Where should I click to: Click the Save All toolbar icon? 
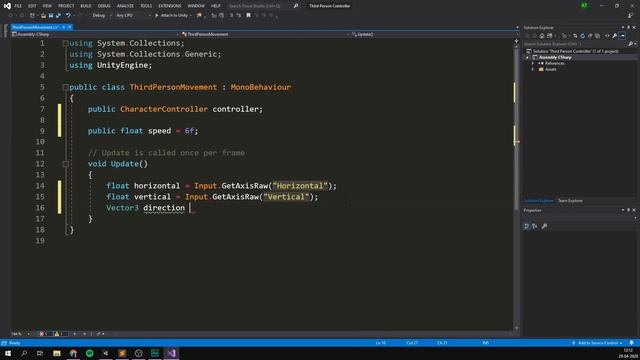pos(58,16)
